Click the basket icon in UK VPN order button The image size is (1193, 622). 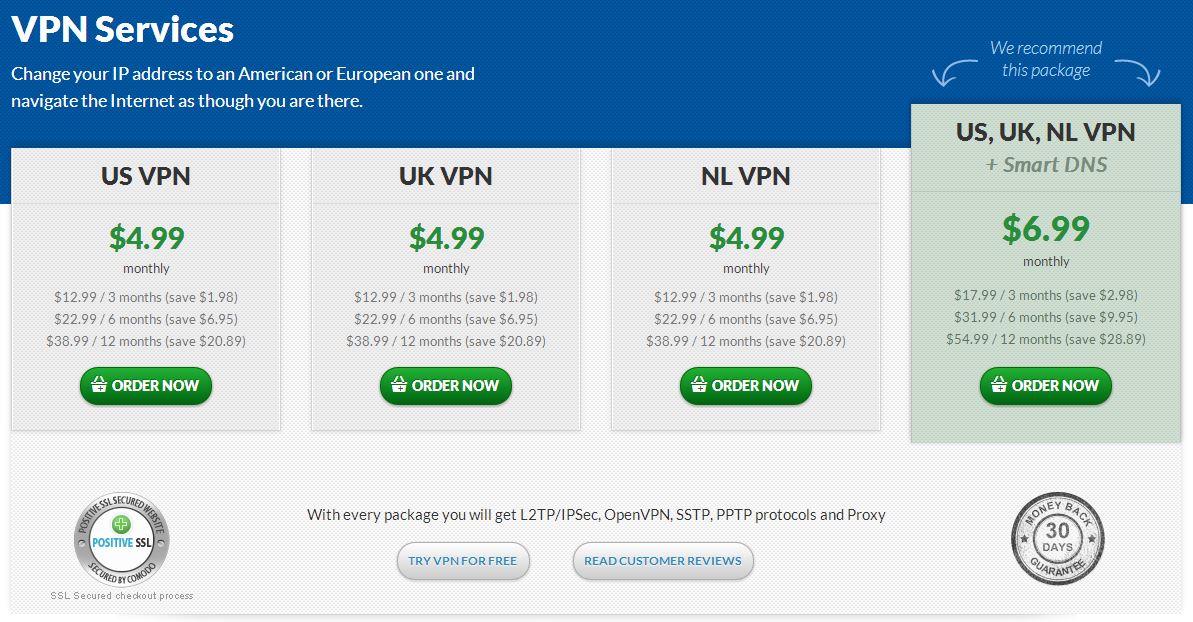(399, 384)
